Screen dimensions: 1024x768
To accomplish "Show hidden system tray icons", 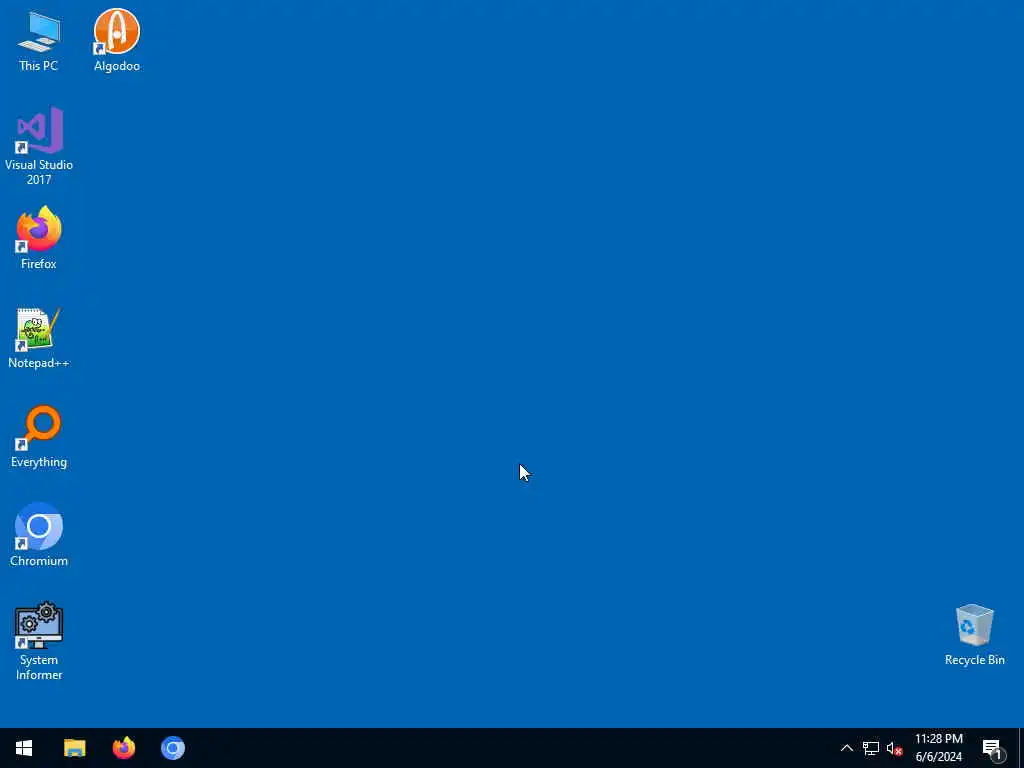I will [846, 748].
